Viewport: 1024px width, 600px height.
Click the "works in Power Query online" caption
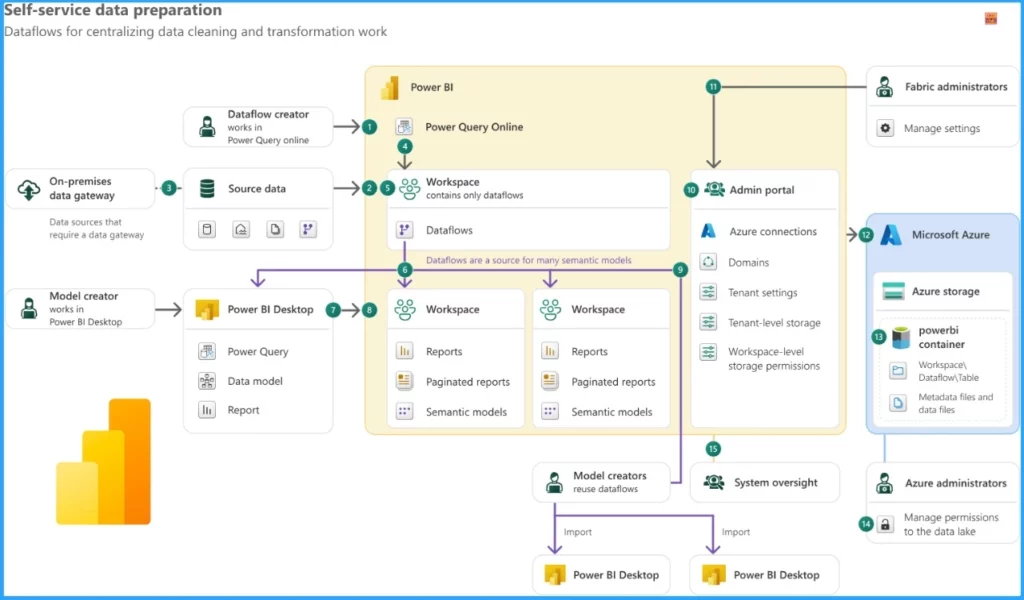pyautogui.click(x=268, y=134)
